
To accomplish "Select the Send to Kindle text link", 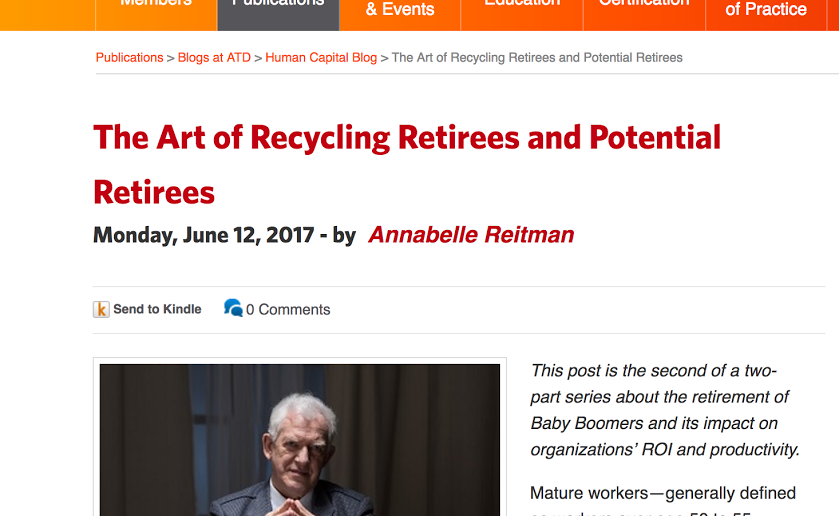I will [x=157, y=310].
